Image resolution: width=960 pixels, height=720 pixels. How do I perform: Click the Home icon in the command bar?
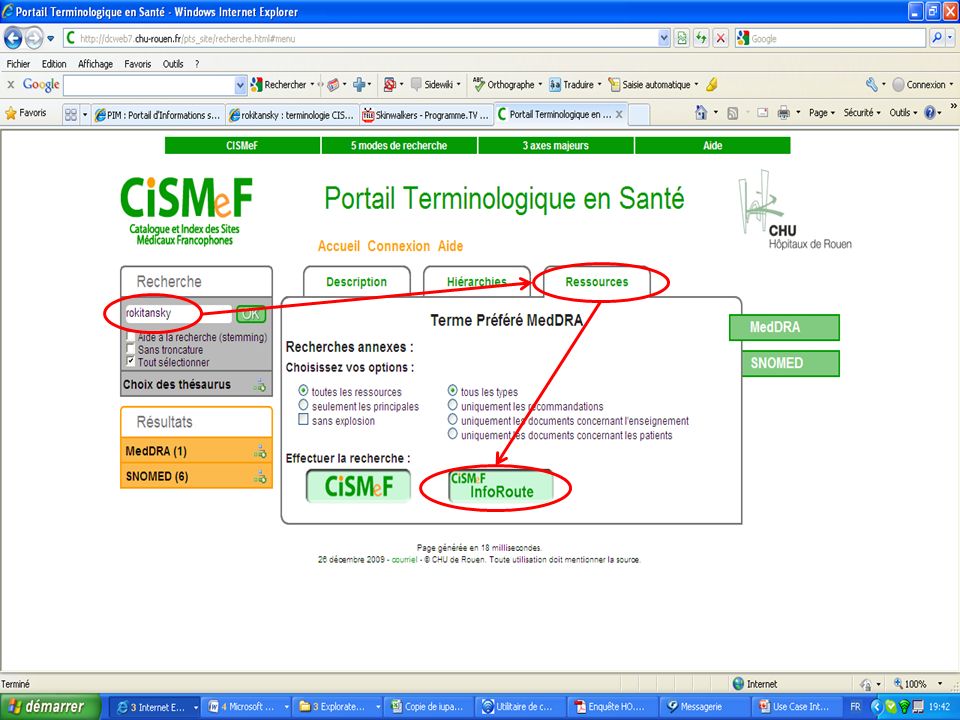click(x=702, y=113)
